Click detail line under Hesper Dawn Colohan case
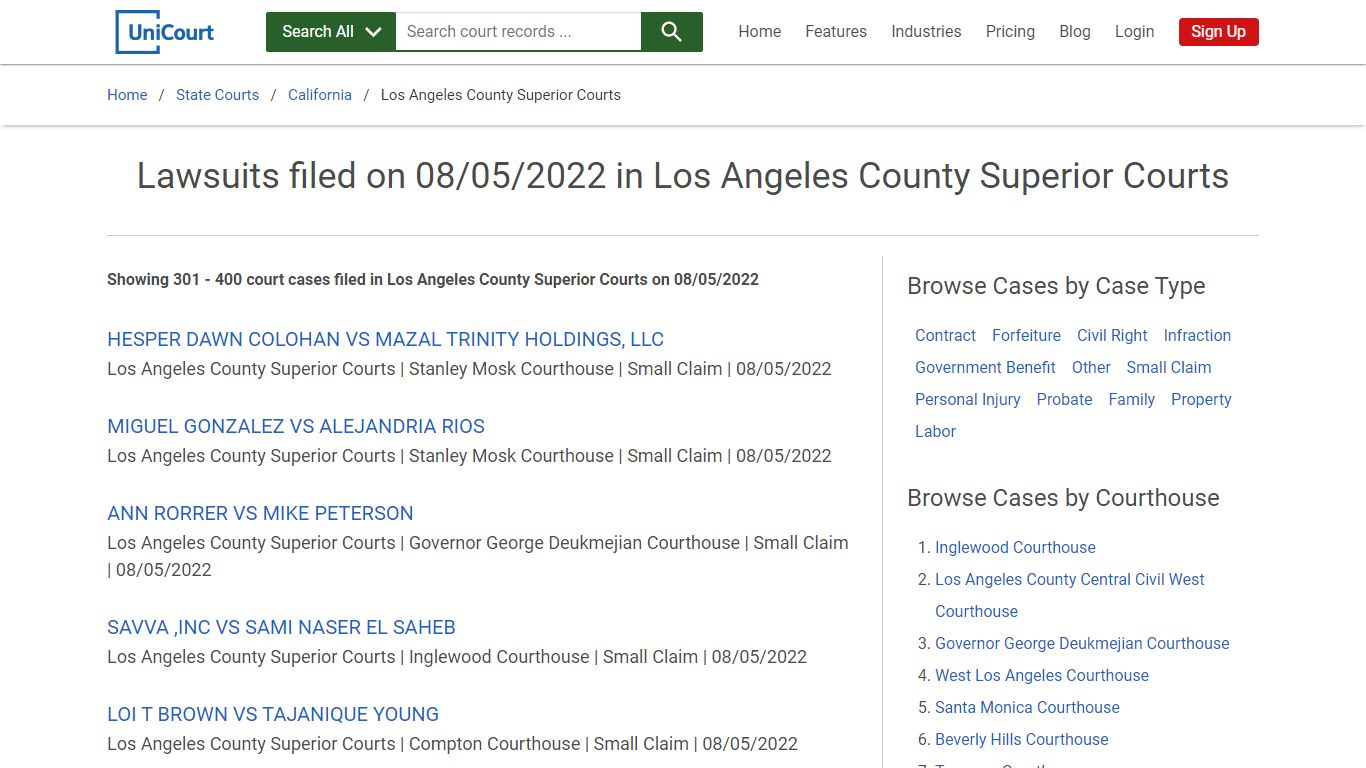 pos(469,369)
